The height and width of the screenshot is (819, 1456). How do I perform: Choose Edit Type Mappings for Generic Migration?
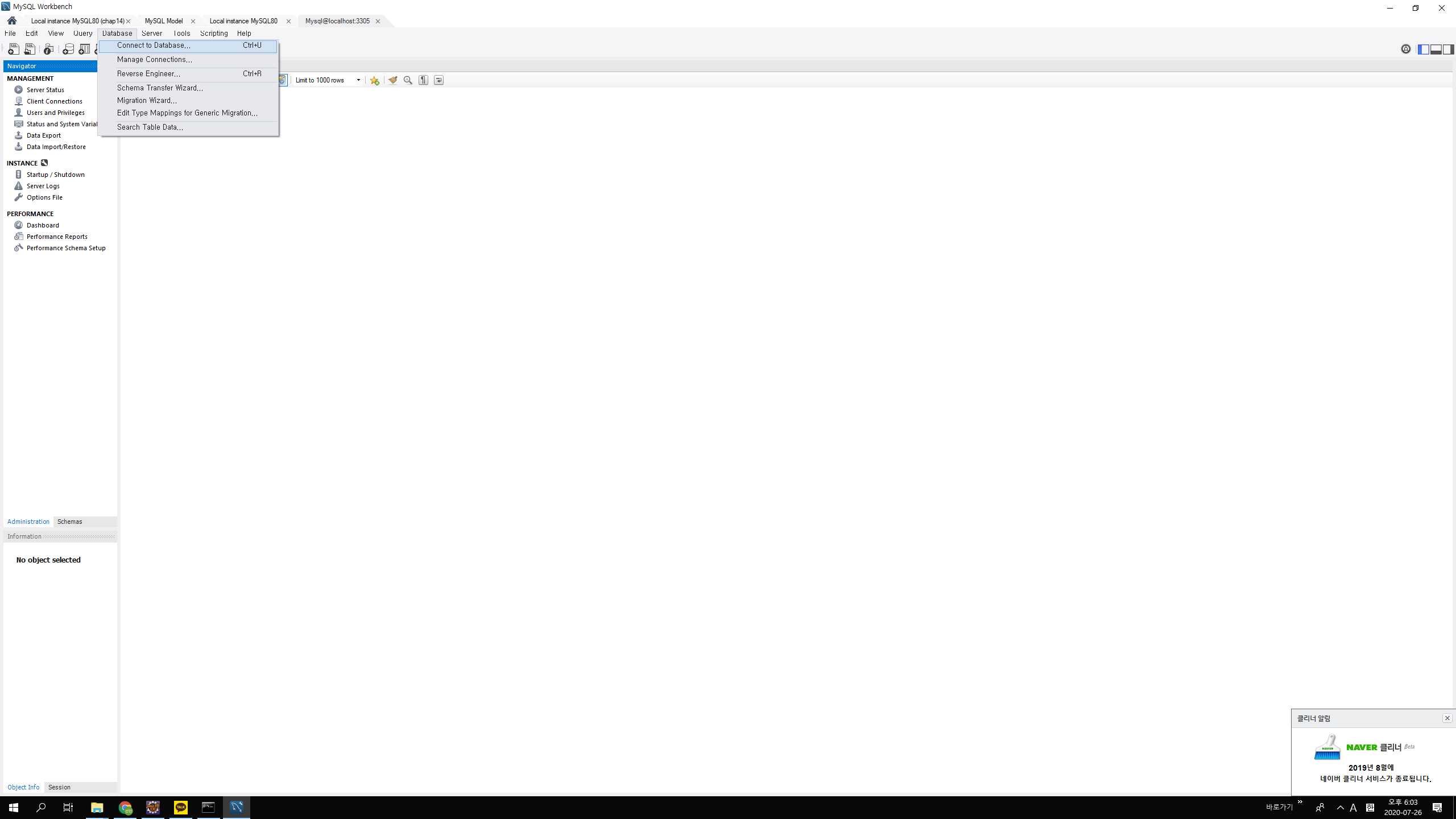[x=188, y=113]
